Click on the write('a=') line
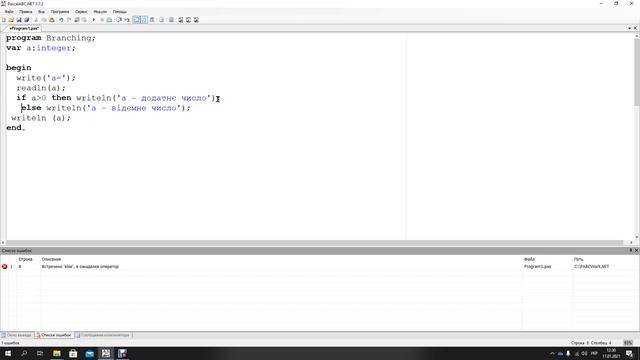 point(46,78)
